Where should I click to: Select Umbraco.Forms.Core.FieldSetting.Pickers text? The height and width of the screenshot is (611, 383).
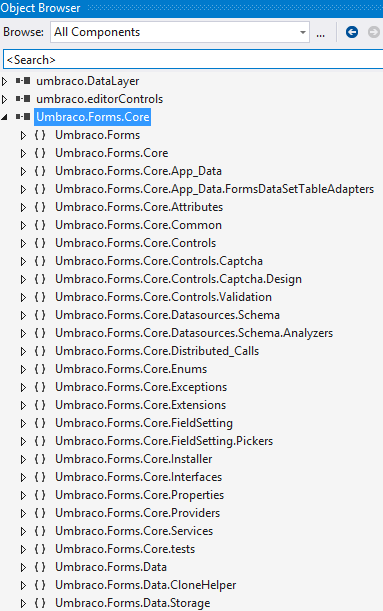point(164,441)
